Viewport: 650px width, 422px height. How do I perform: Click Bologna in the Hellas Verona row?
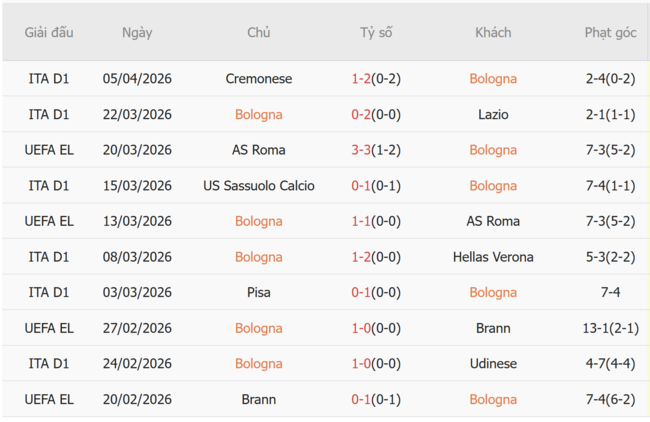pos(259,257)
